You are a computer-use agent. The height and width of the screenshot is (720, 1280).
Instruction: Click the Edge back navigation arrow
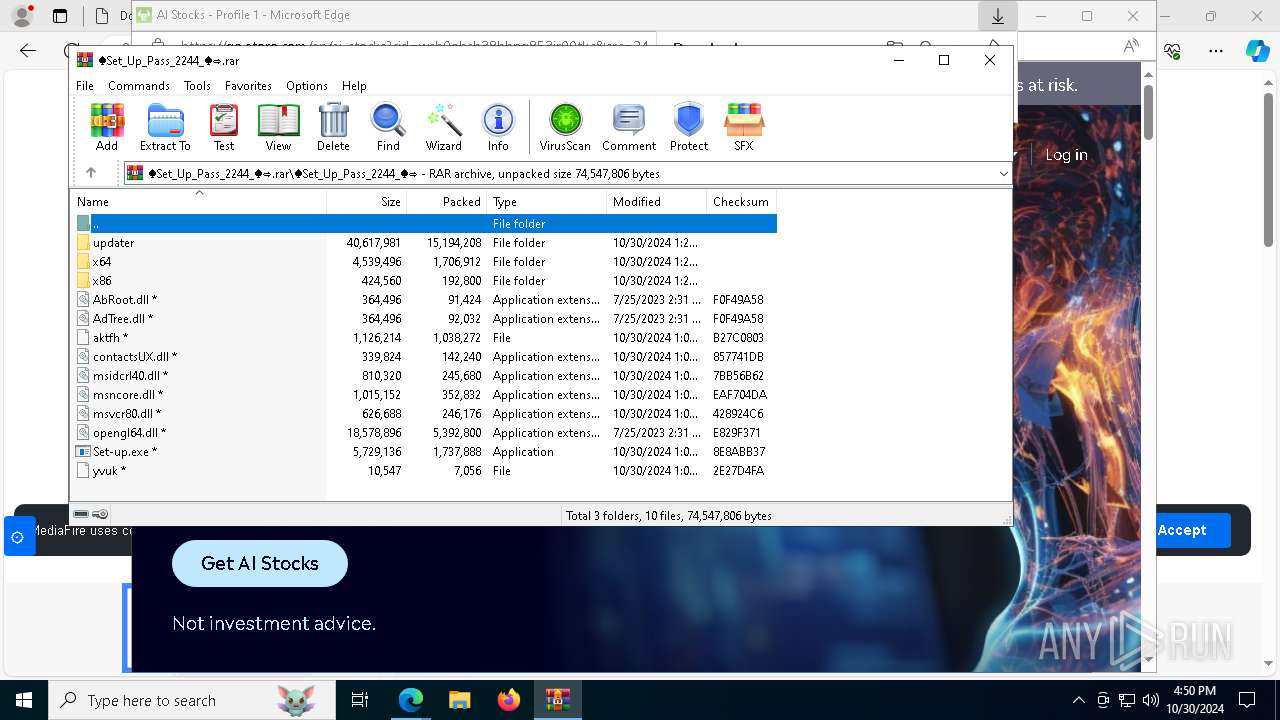pos(28,50)
